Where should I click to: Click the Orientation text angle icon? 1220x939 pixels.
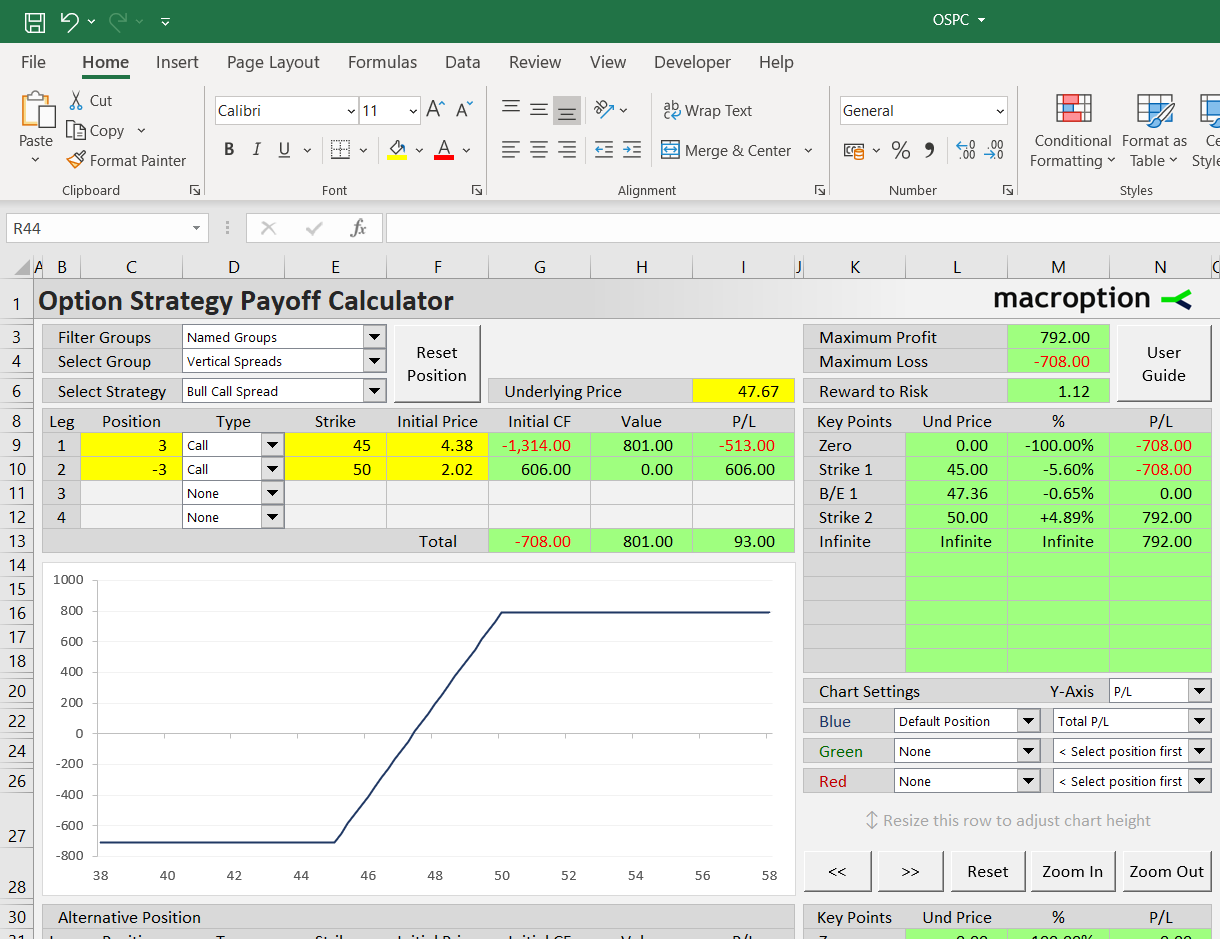coord(604,110)
